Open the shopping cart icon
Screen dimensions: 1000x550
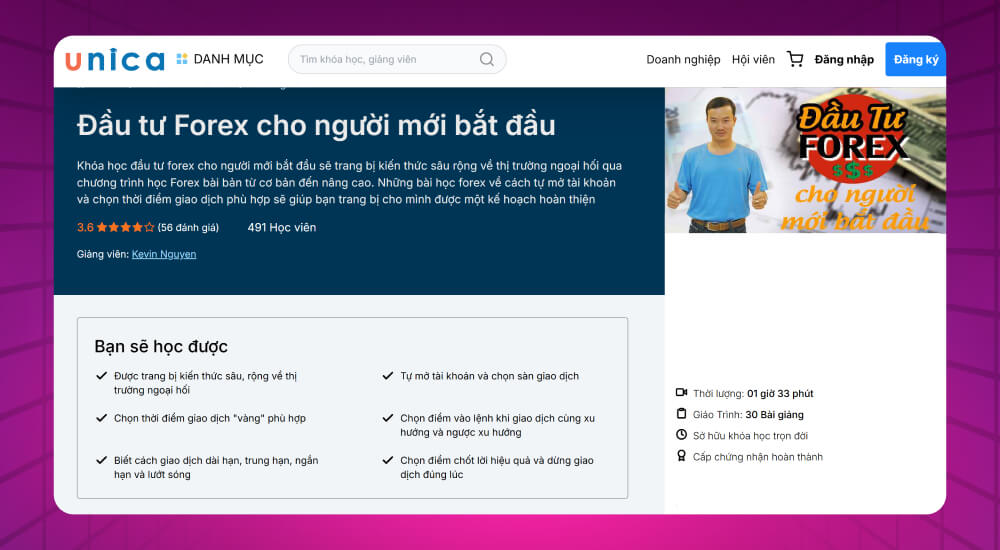pyautogui.click(x=795, y=59)
